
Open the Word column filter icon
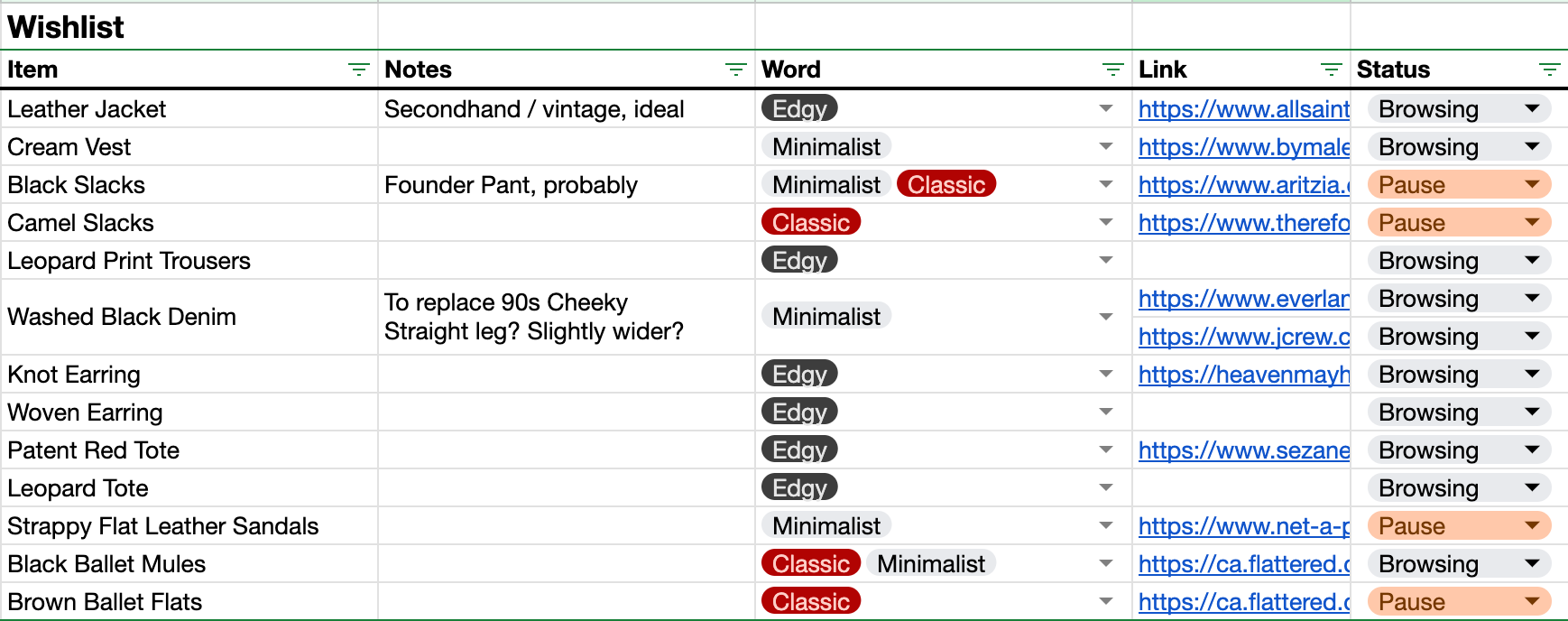[x=1113, y=70]
